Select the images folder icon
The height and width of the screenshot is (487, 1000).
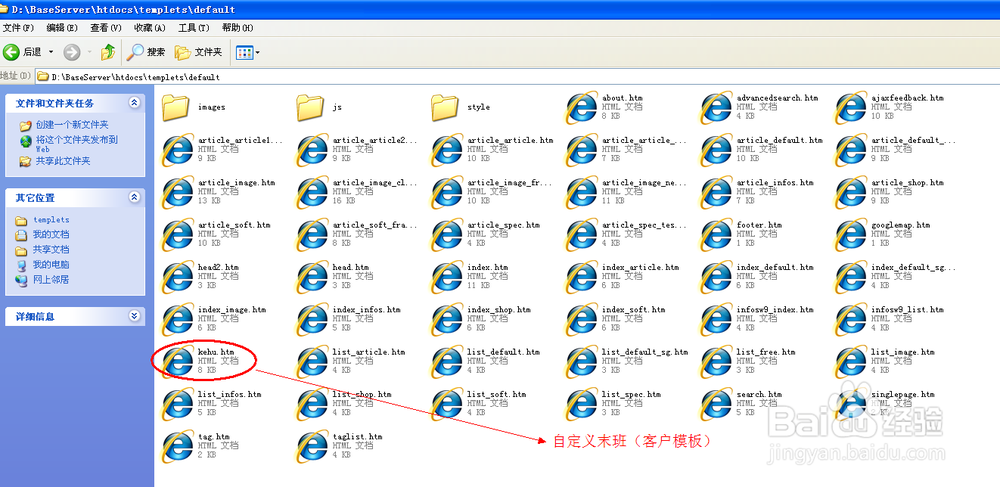coord(176,107)
